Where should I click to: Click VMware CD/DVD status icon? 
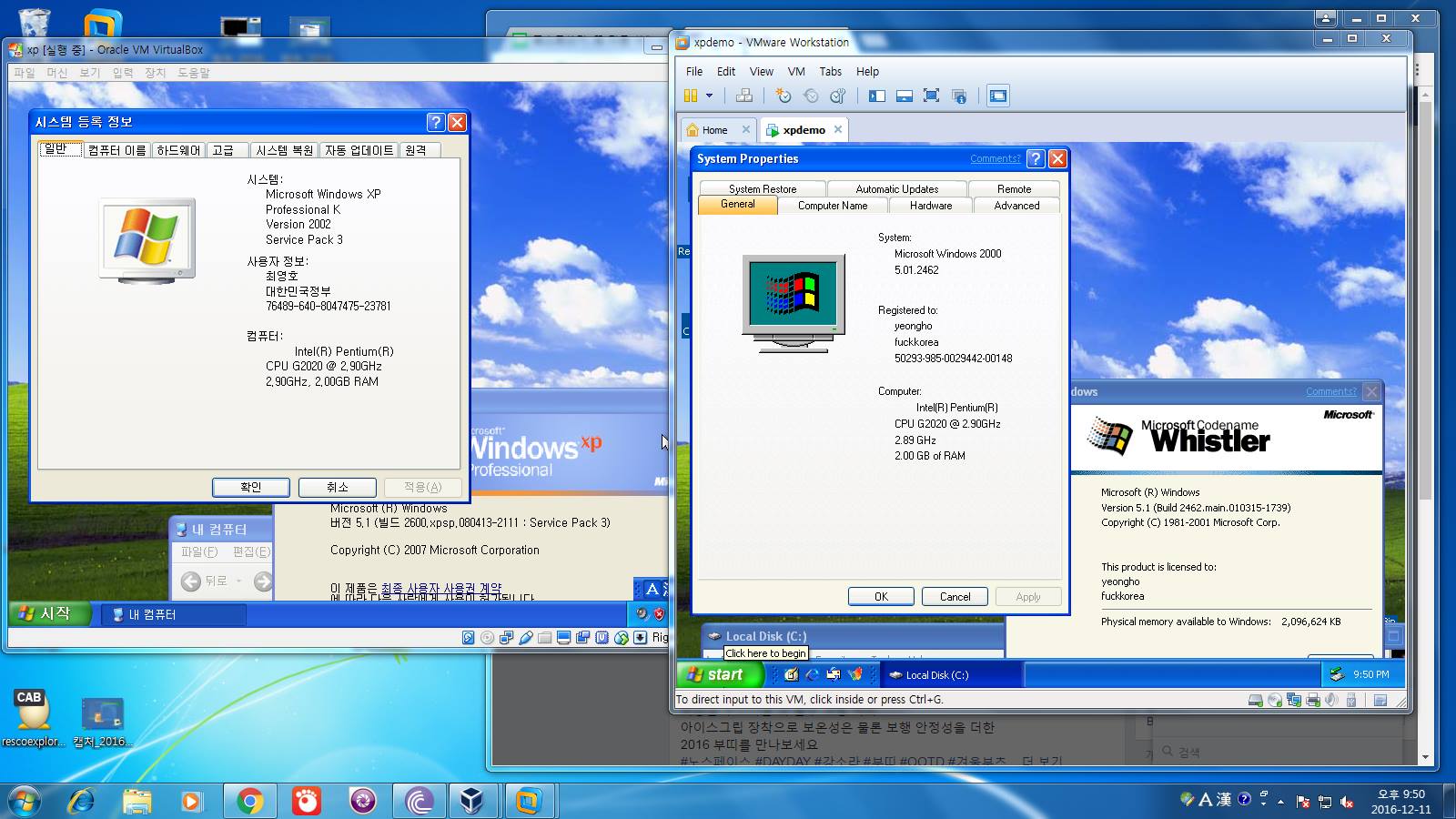point(1275,700)
